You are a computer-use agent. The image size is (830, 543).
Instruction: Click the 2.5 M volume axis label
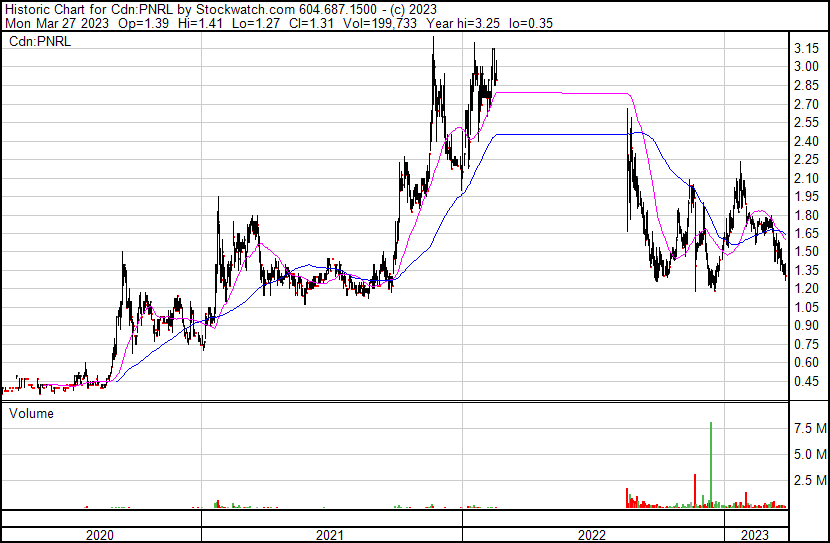[x=808, y=481]
